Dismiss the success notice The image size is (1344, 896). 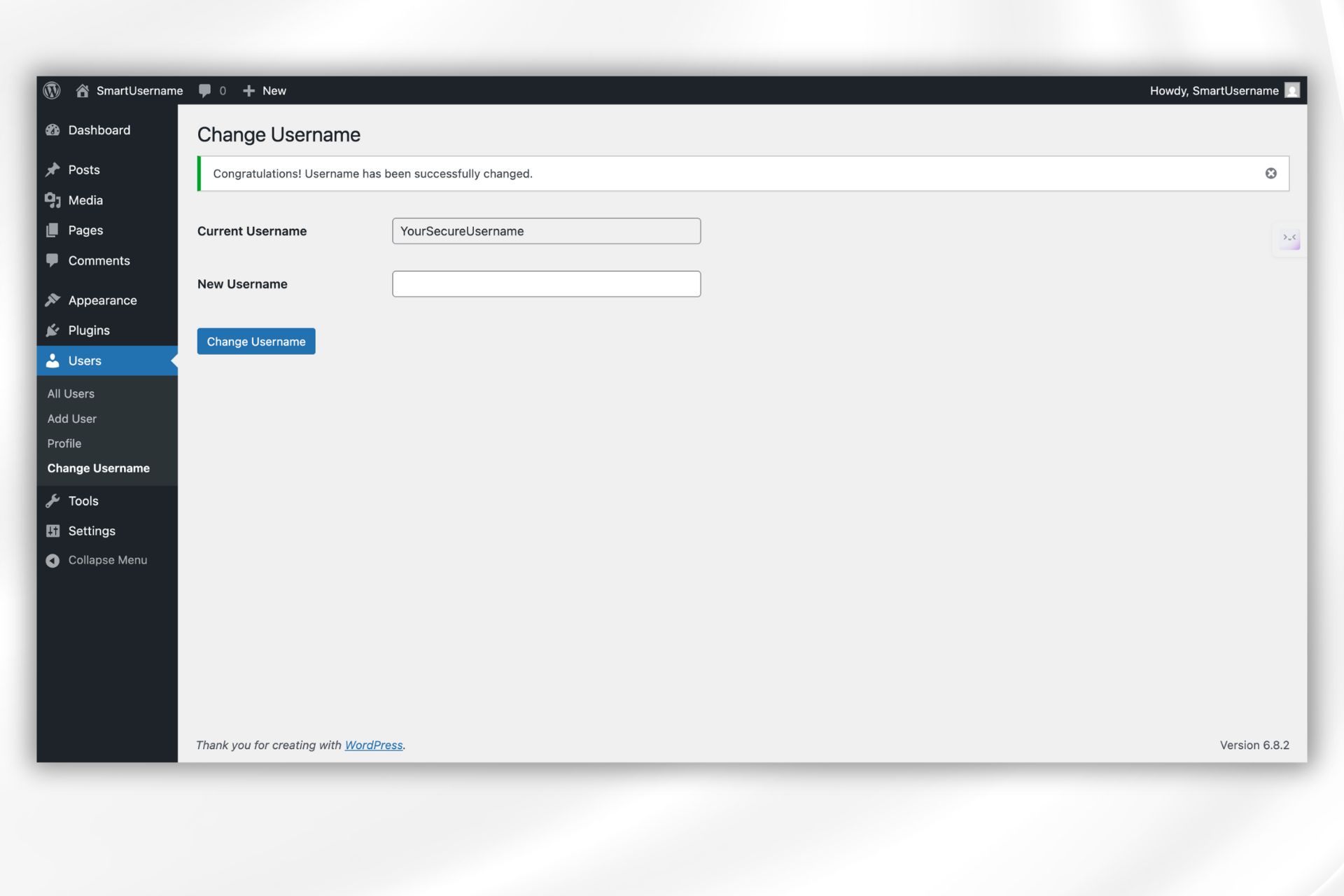1270,174
